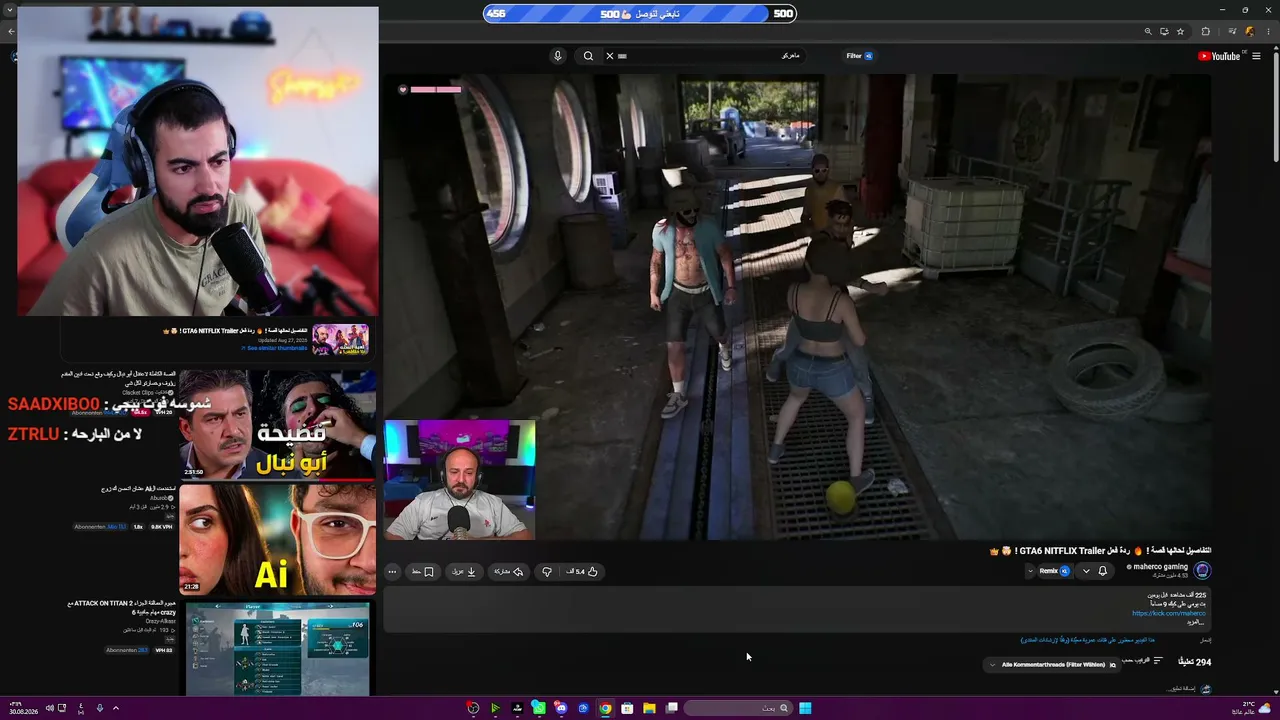Dislike the video with thumbs-down icon
This screenshot has width=1280, height=720.
(x=546, y=572)
